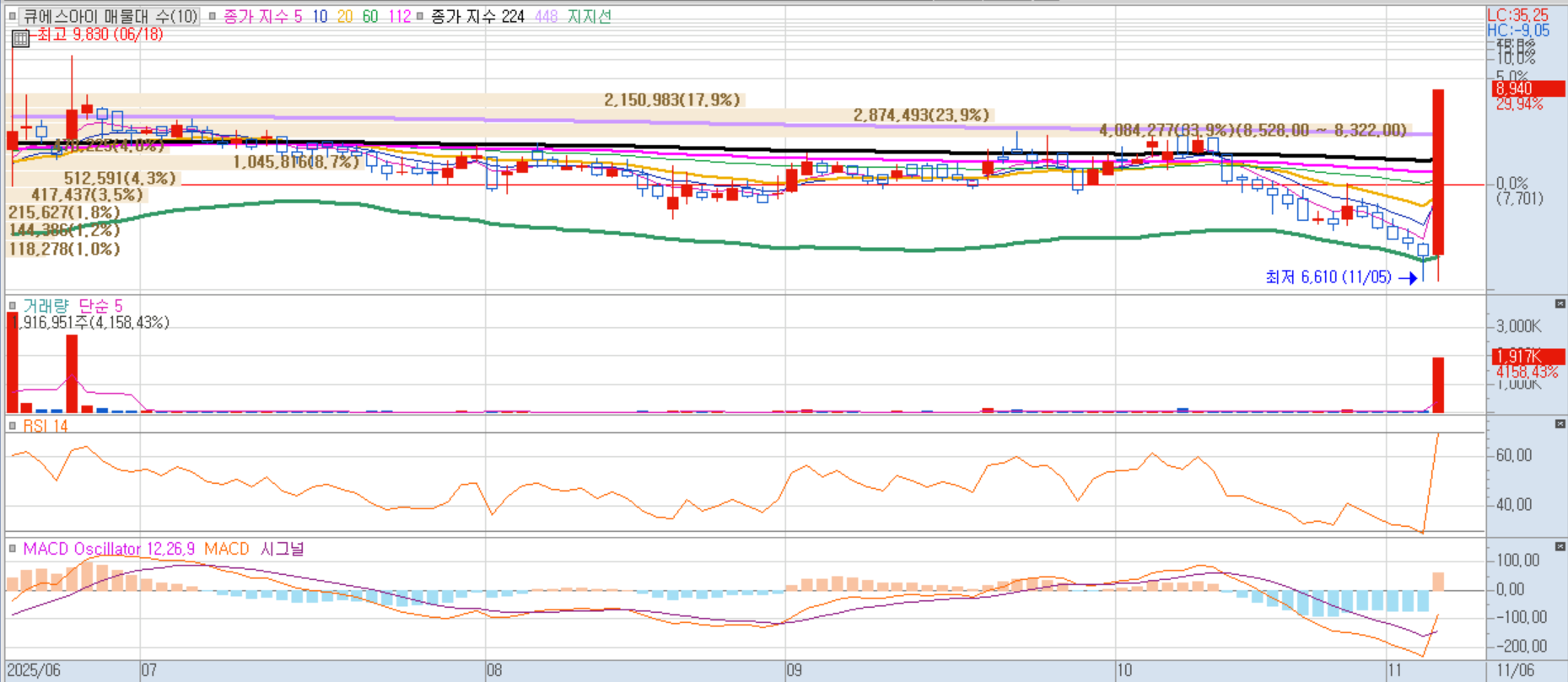Click the 1,917K volume tag
Screen dimensions: 1568x682
[x=1528, y=356]
